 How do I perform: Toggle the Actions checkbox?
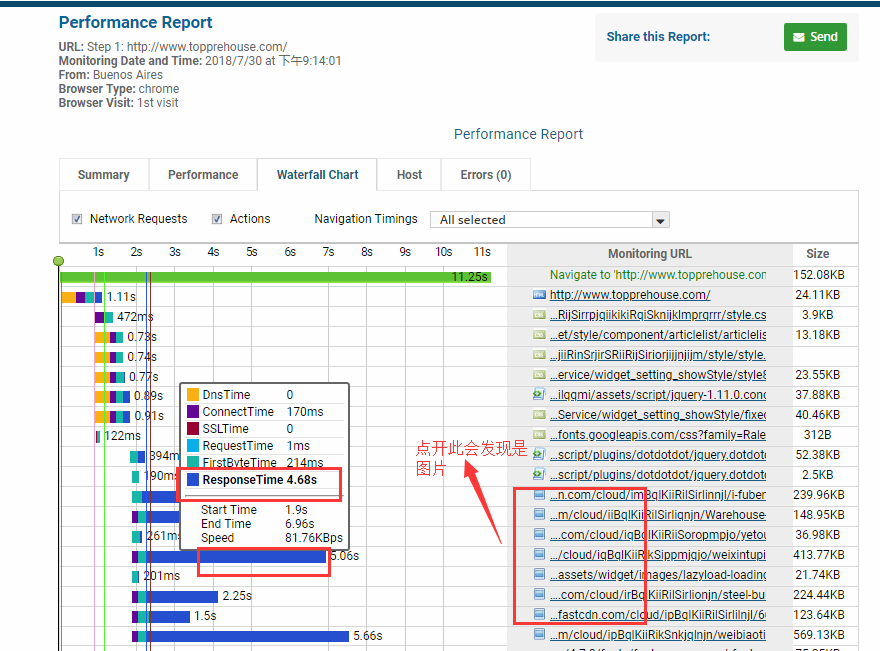coord(217,219)
